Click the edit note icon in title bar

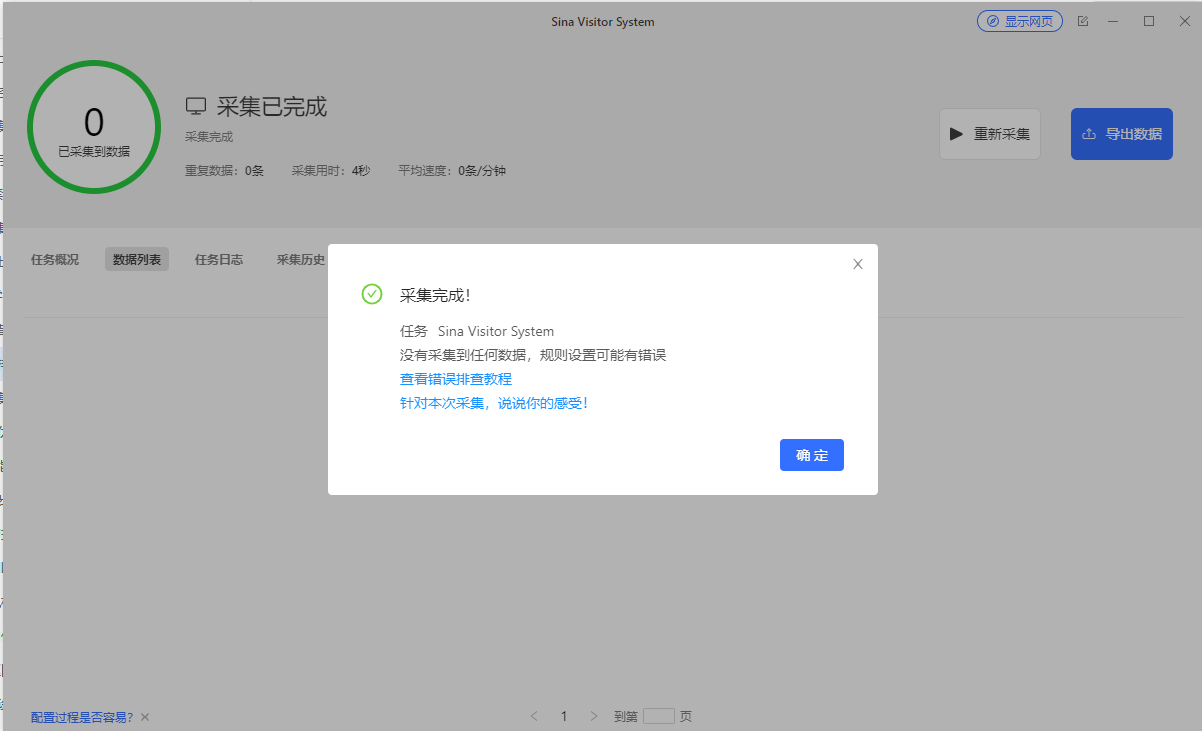[x=1083, y=21]
